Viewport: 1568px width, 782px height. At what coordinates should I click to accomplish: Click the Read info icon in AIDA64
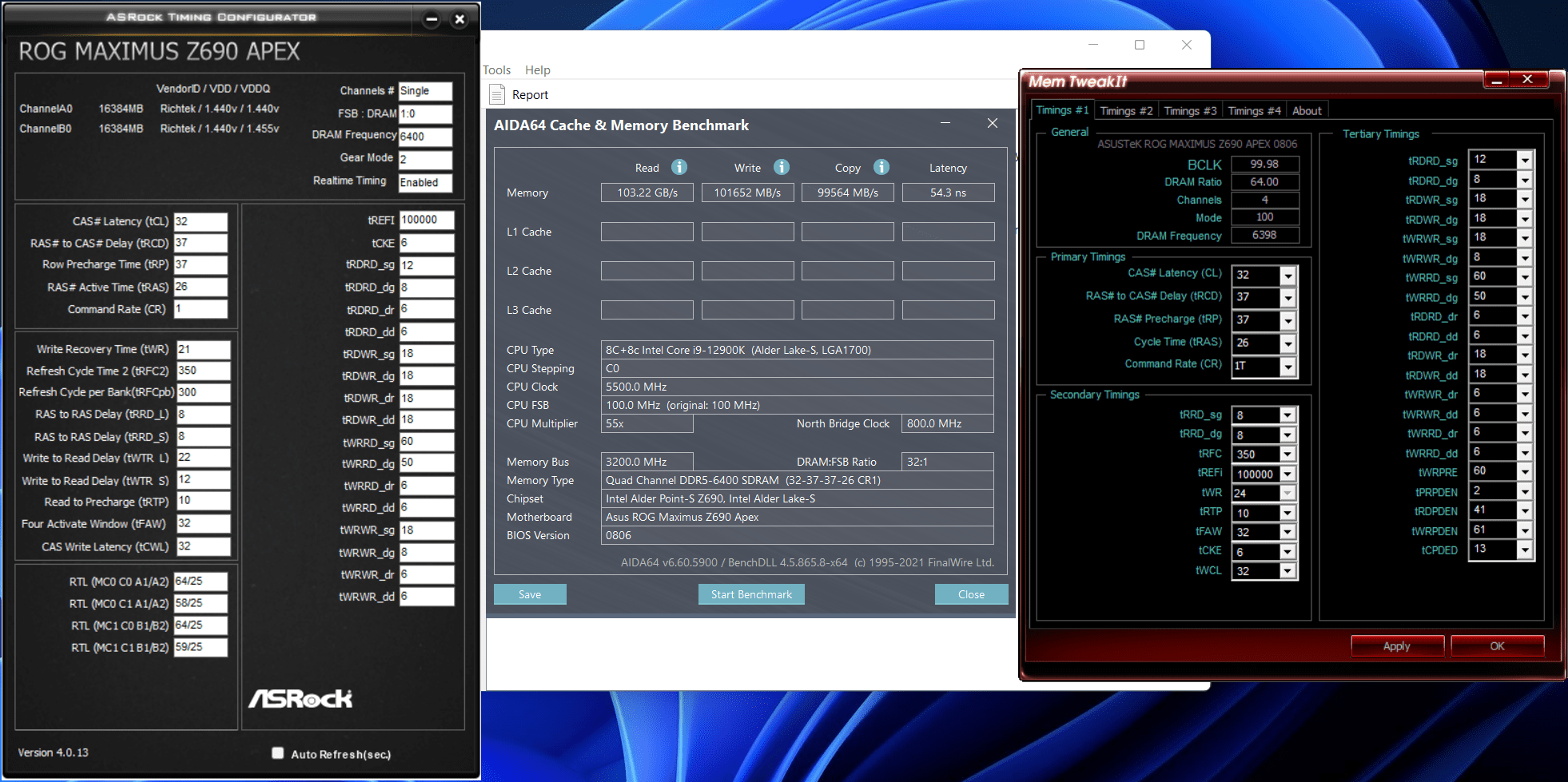tap(679, 167)
